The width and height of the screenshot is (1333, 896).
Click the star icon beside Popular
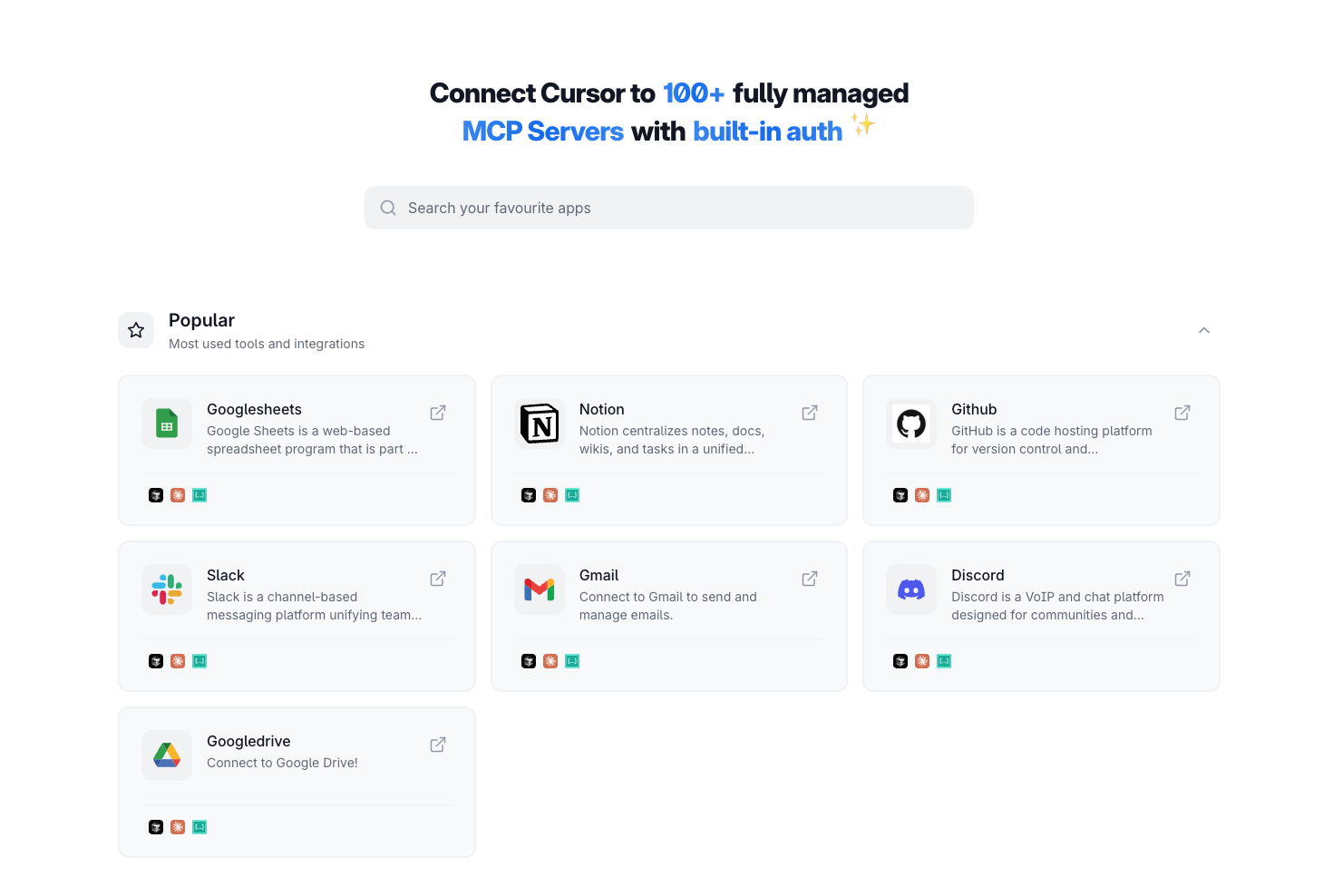(x=136, y=330)
